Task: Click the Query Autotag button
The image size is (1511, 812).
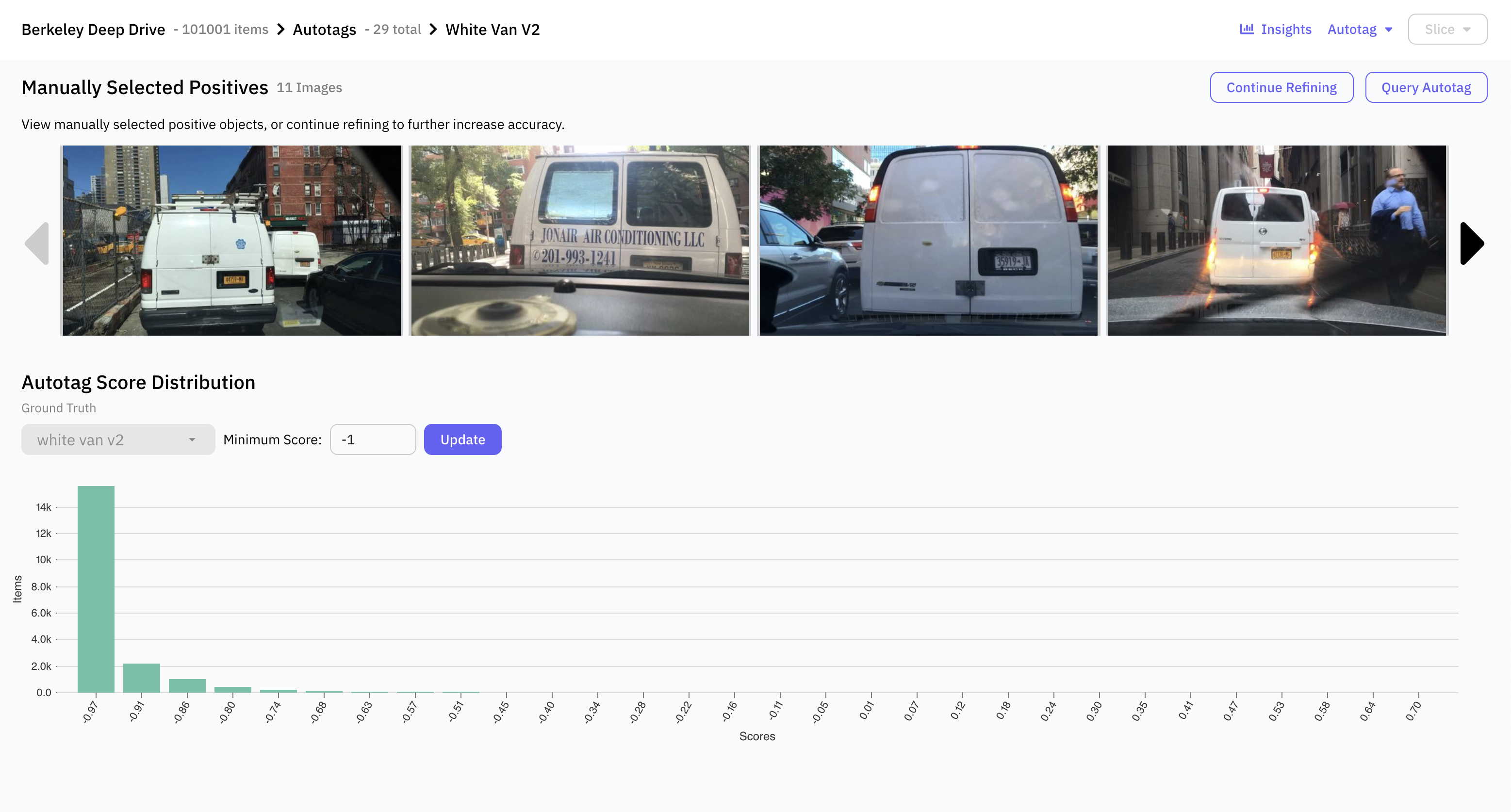Action: (1426, 87)
